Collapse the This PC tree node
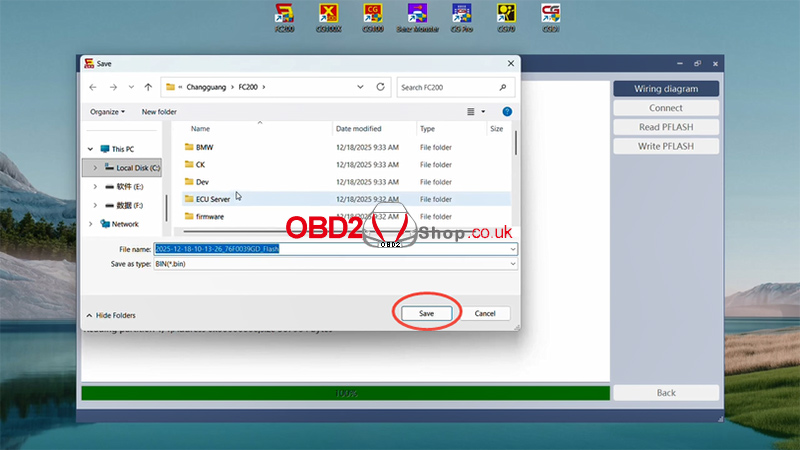Screen dimensions: 800x450 93,149
